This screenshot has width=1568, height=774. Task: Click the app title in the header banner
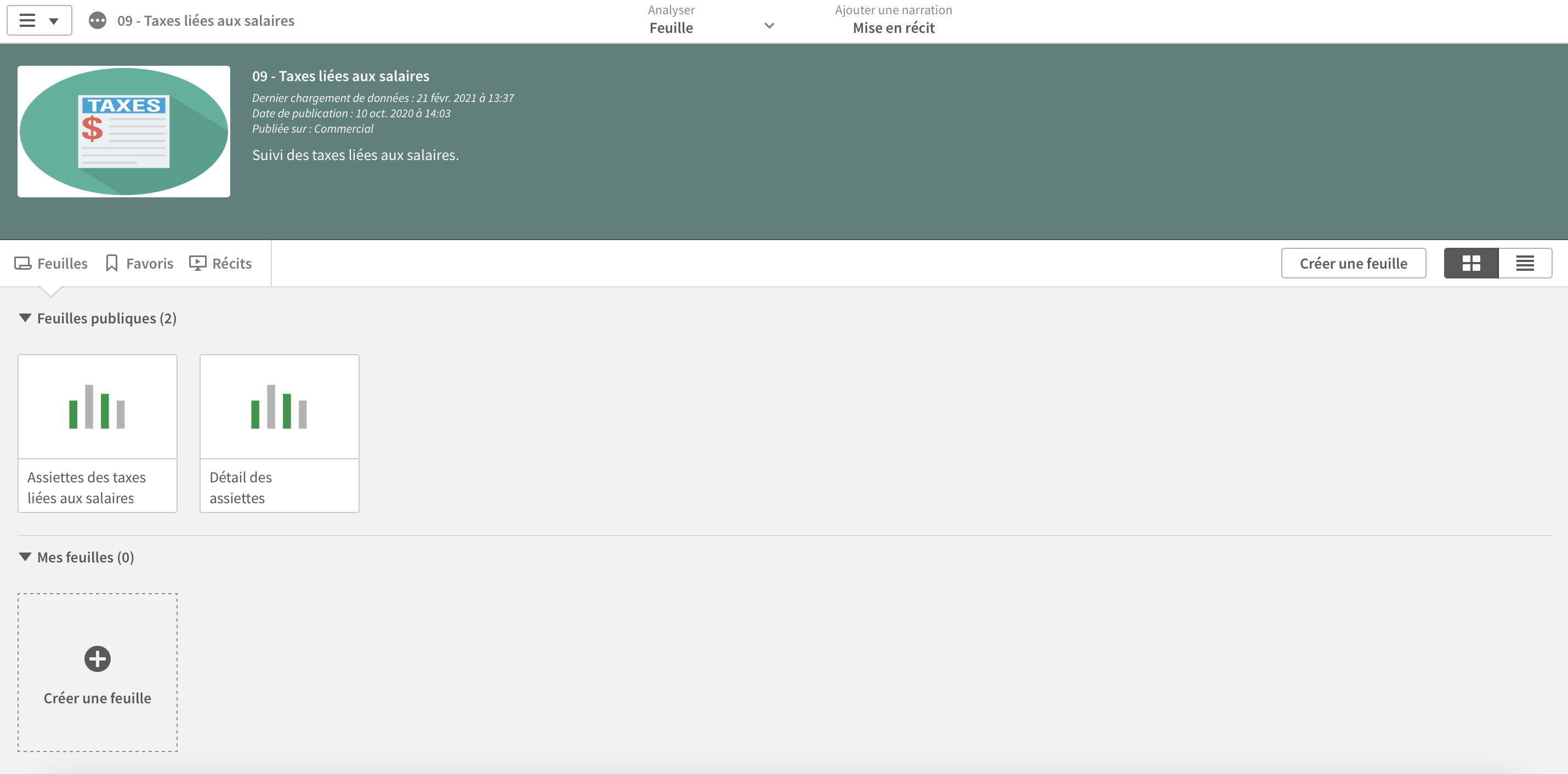340,76
